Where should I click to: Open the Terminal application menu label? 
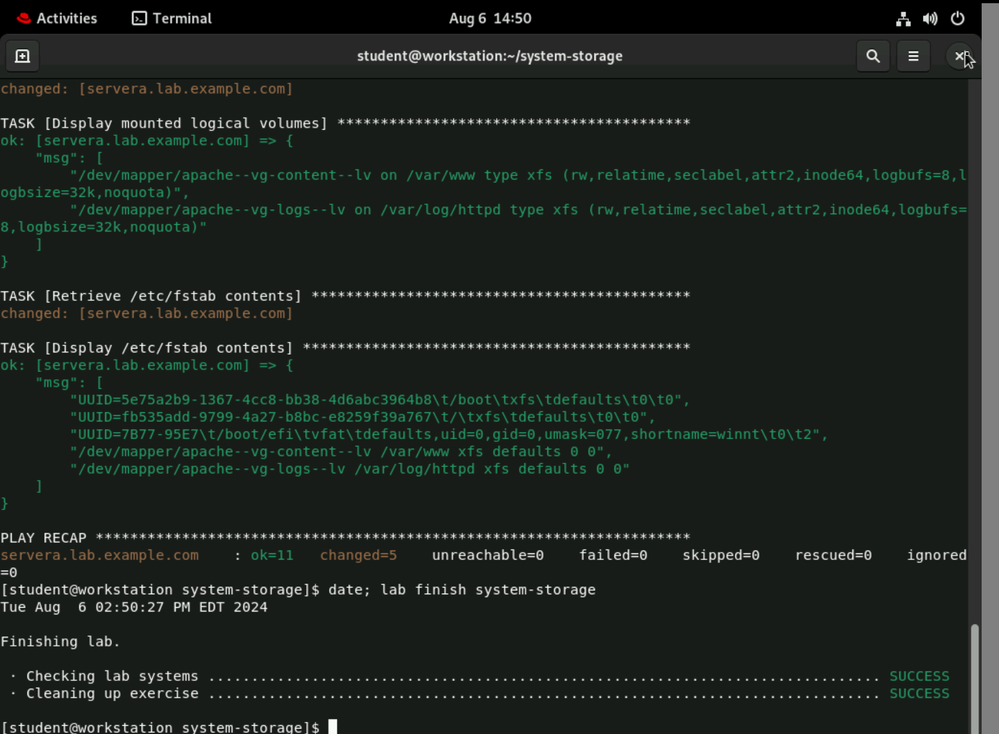182,18
